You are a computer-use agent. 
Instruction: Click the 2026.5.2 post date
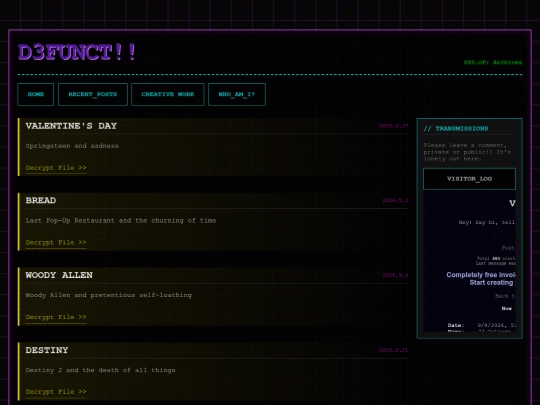point(395,200)
